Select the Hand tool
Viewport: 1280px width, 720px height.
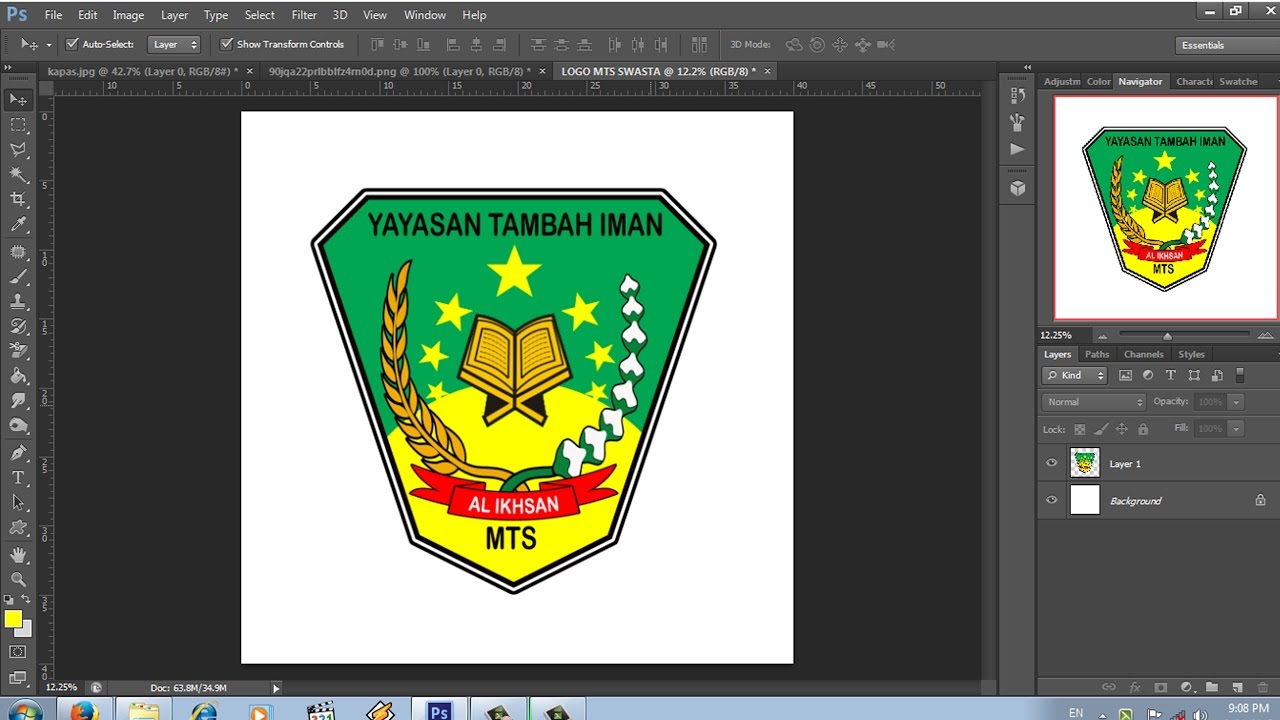pos(18,554)
